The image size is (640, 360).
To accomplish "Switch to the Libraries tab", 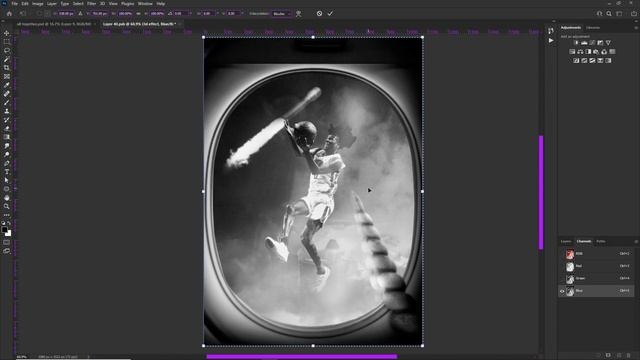I will (593, 28).
